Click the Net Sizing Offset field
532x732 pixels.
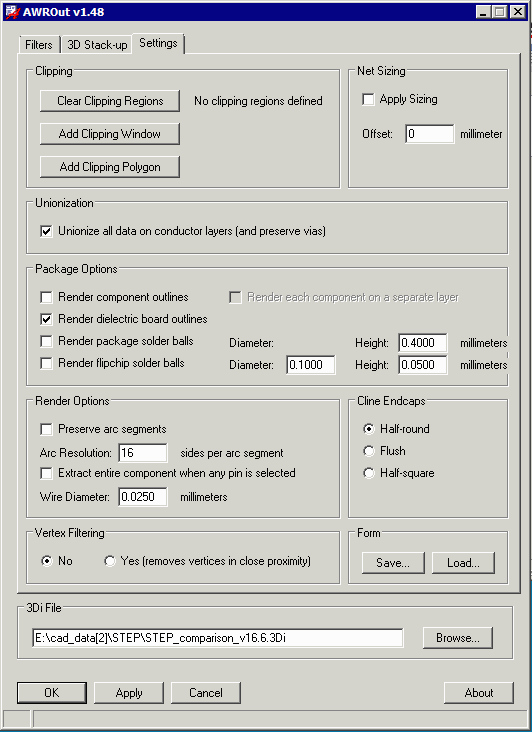[429, 134]
